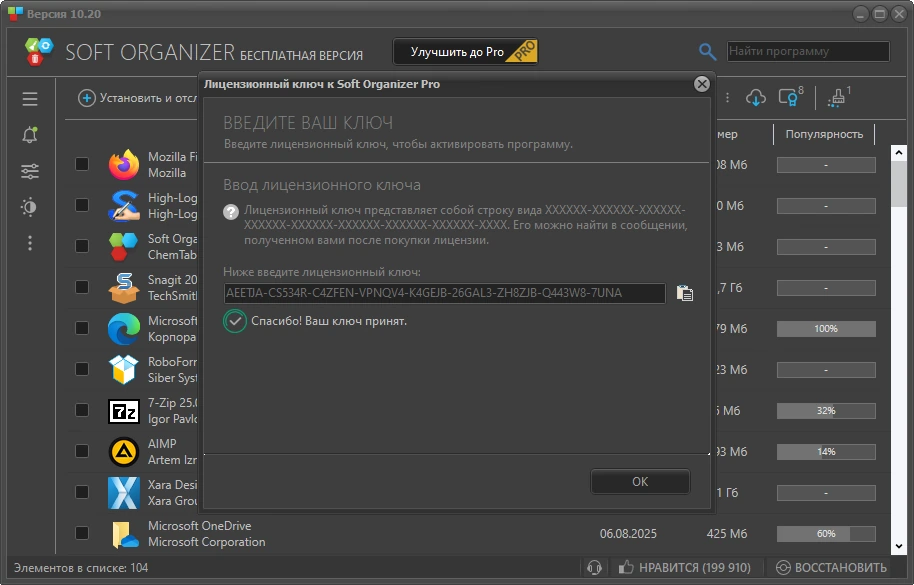Click the search magnifier icon
The width and height of the screenshot is (914, 585).
(707, 52)
